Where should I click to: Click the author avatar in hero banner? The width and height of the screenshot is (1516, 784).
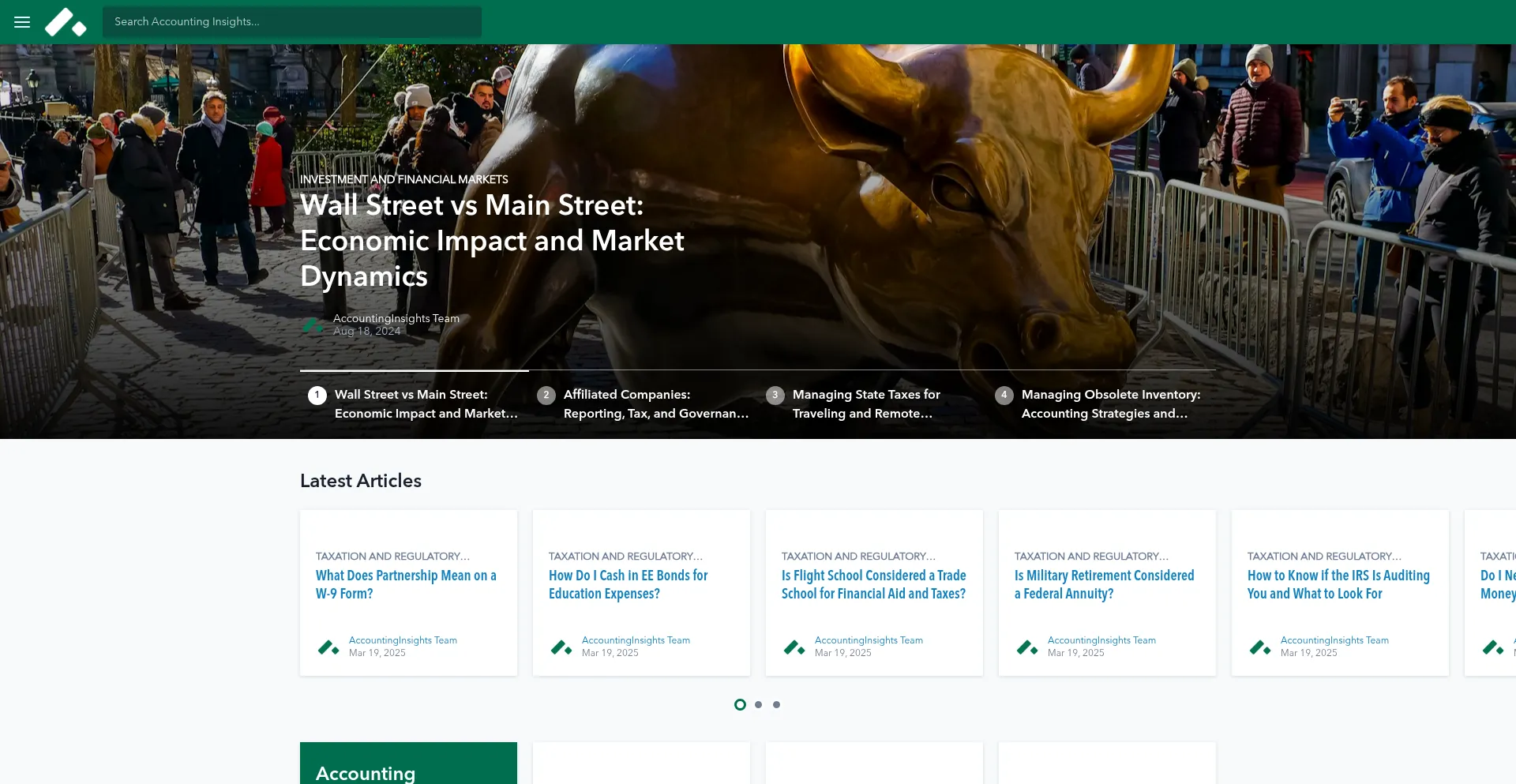(313, 324)
